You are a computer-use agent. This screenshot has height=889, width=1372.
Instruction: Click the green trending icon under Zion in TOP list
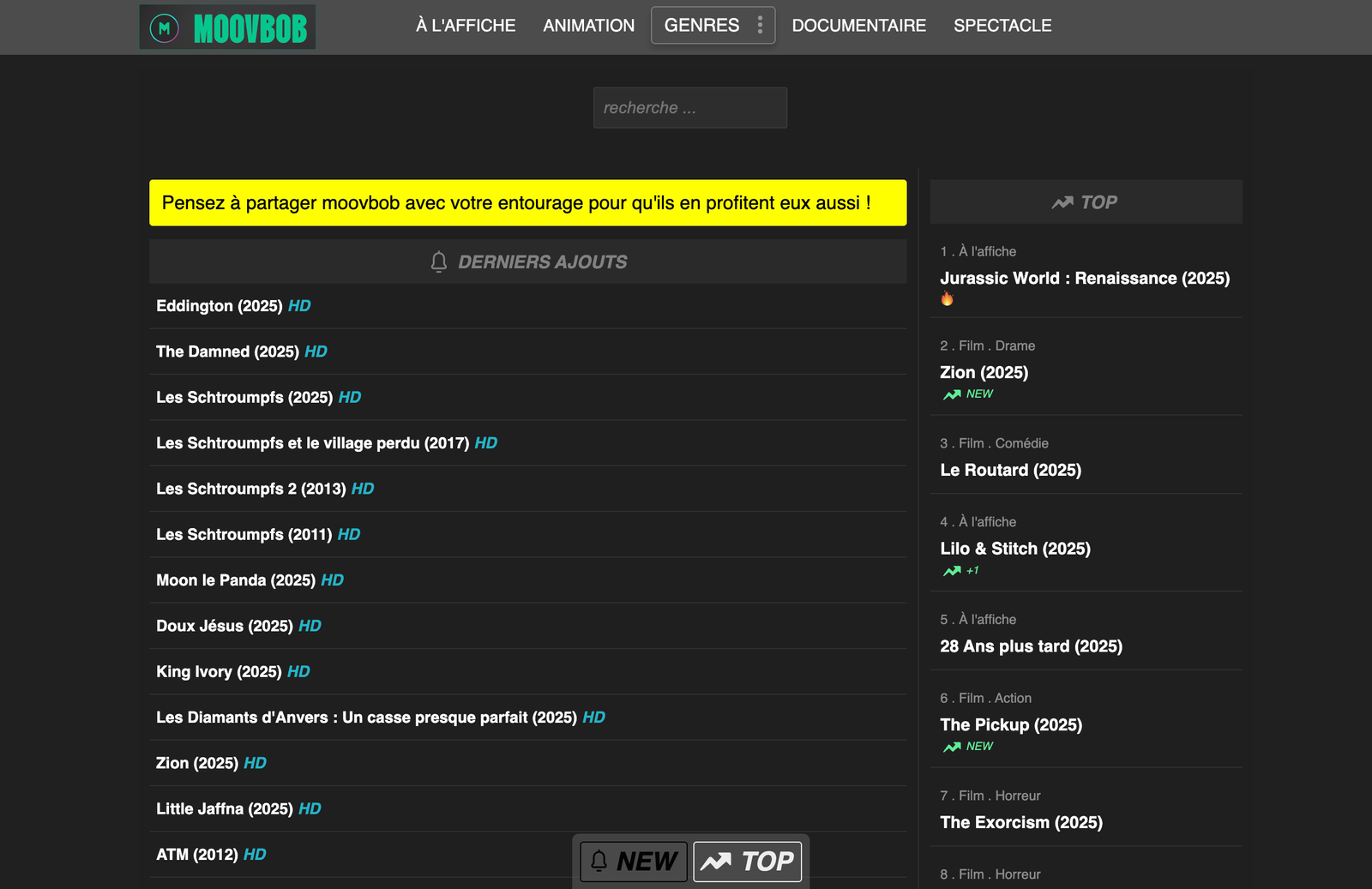pyautogui.click(x=952, y=394)
